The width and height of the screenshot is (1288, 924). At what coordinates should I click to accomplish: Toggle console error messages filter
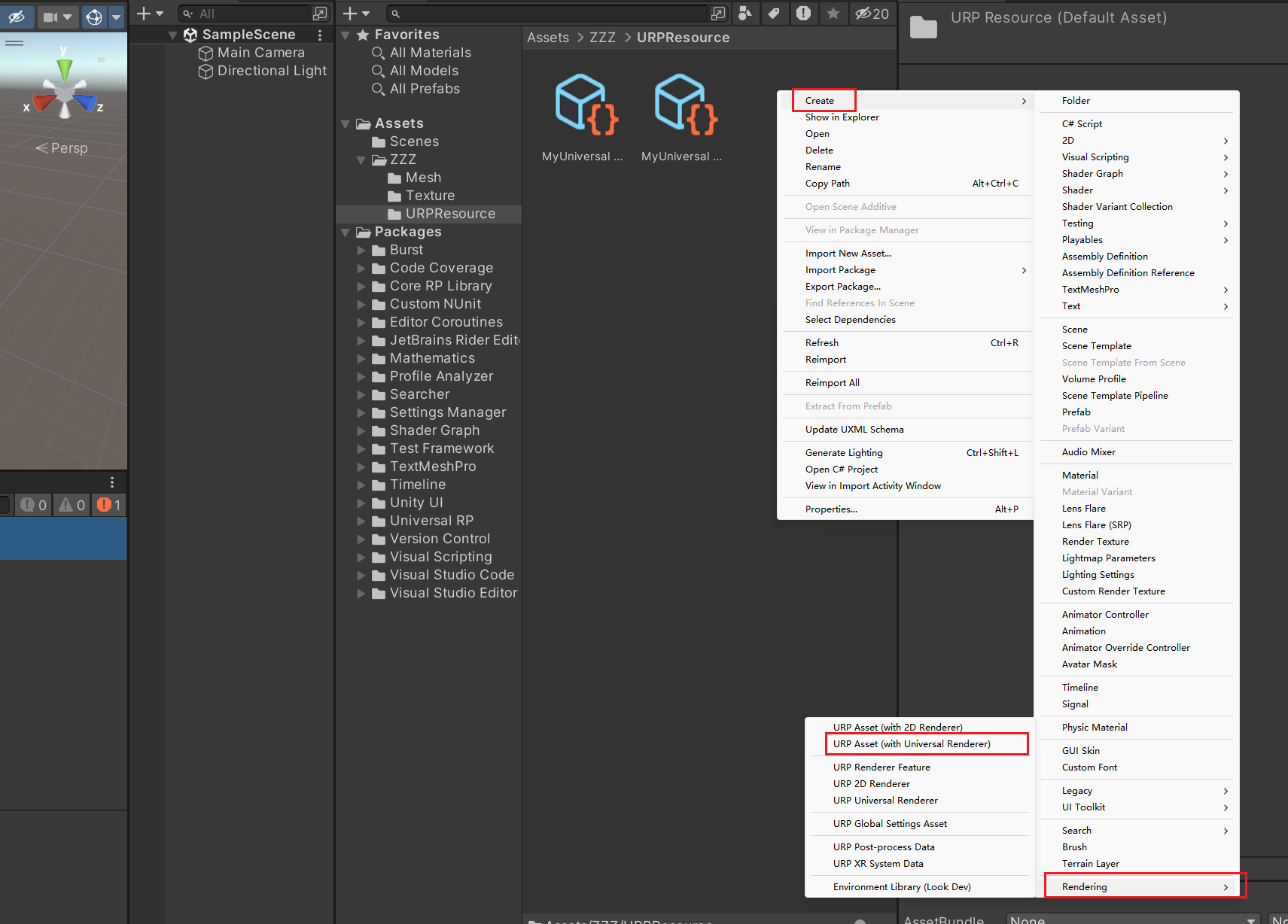pyautogui.click(x=109, y=505)
